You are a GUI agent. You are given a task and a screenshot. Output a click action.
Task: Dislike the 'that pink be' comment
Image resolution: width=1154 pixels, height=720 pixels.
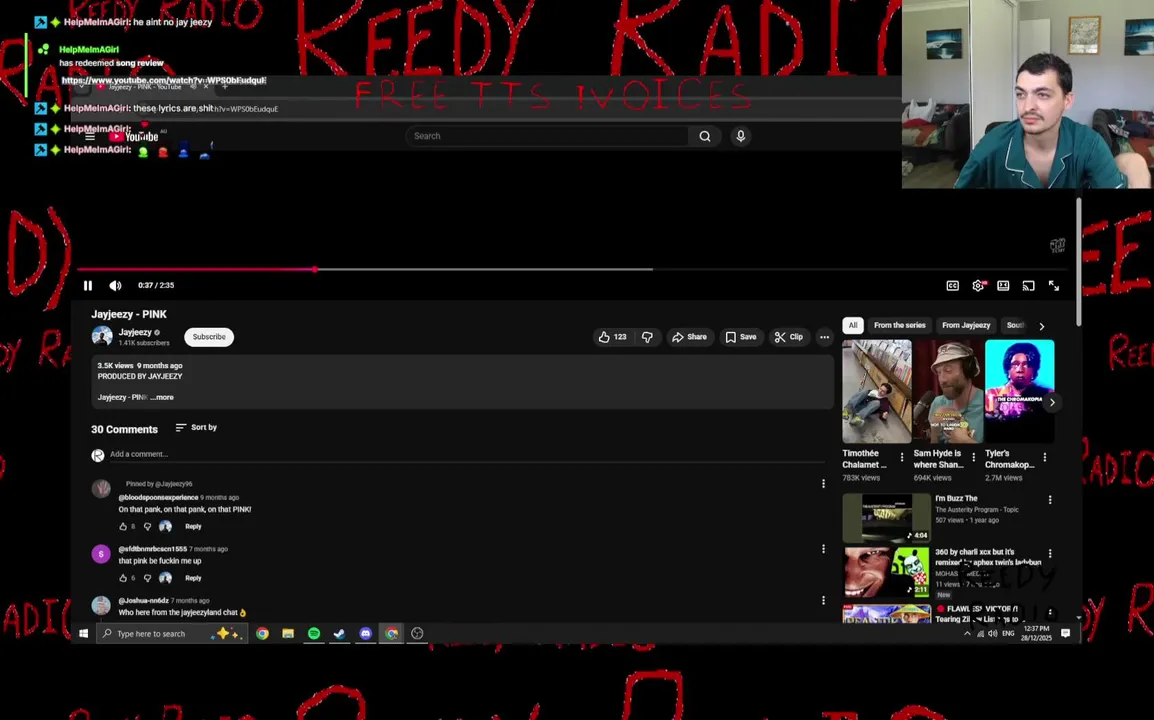[147, 579]
